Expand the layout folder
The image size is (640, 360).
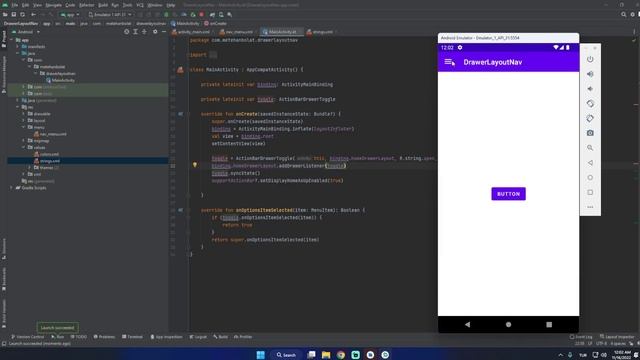pyautogui.click(x=24, y=120)
